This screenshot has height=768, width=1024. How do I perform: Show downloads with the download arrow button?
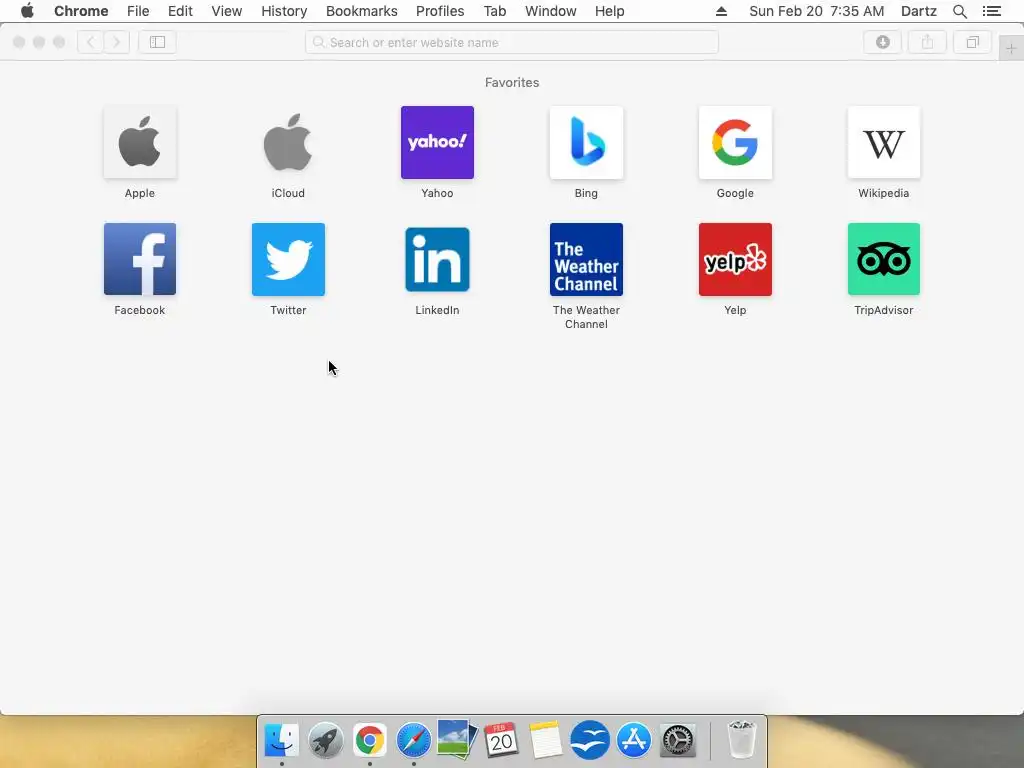883,42
